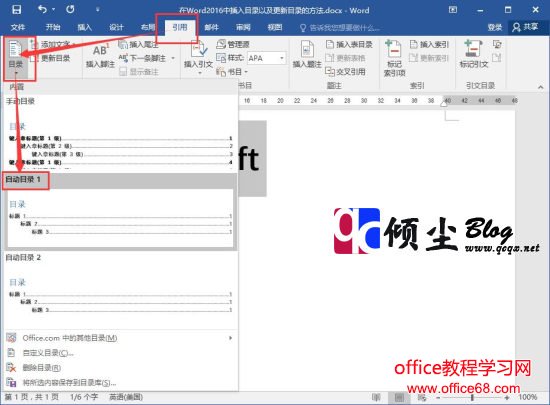
Task: Click 更新表格 (Update Table) in captions group
Action: pos(346,58)
